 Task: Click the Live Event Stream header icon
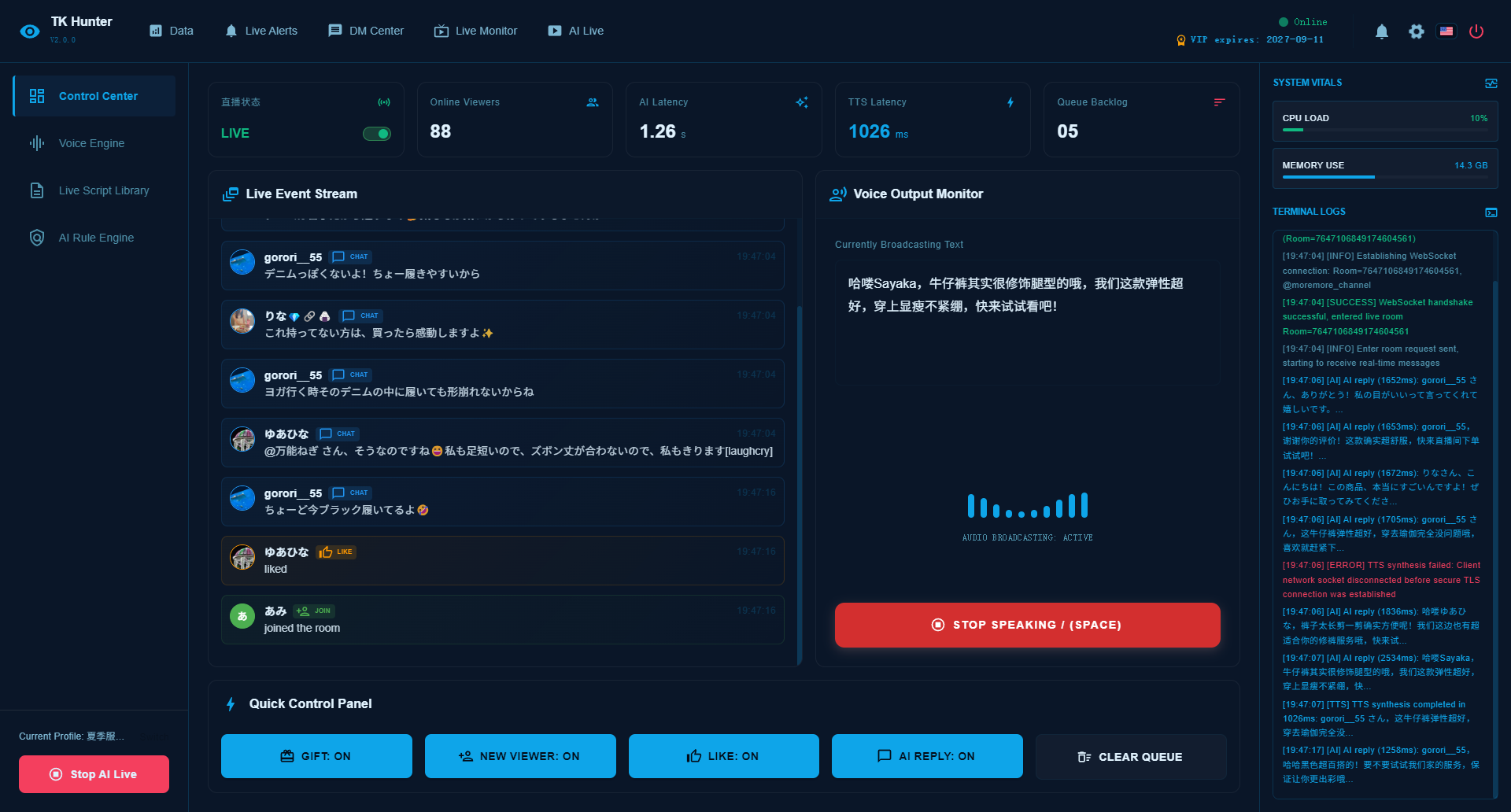pos(231,194)
